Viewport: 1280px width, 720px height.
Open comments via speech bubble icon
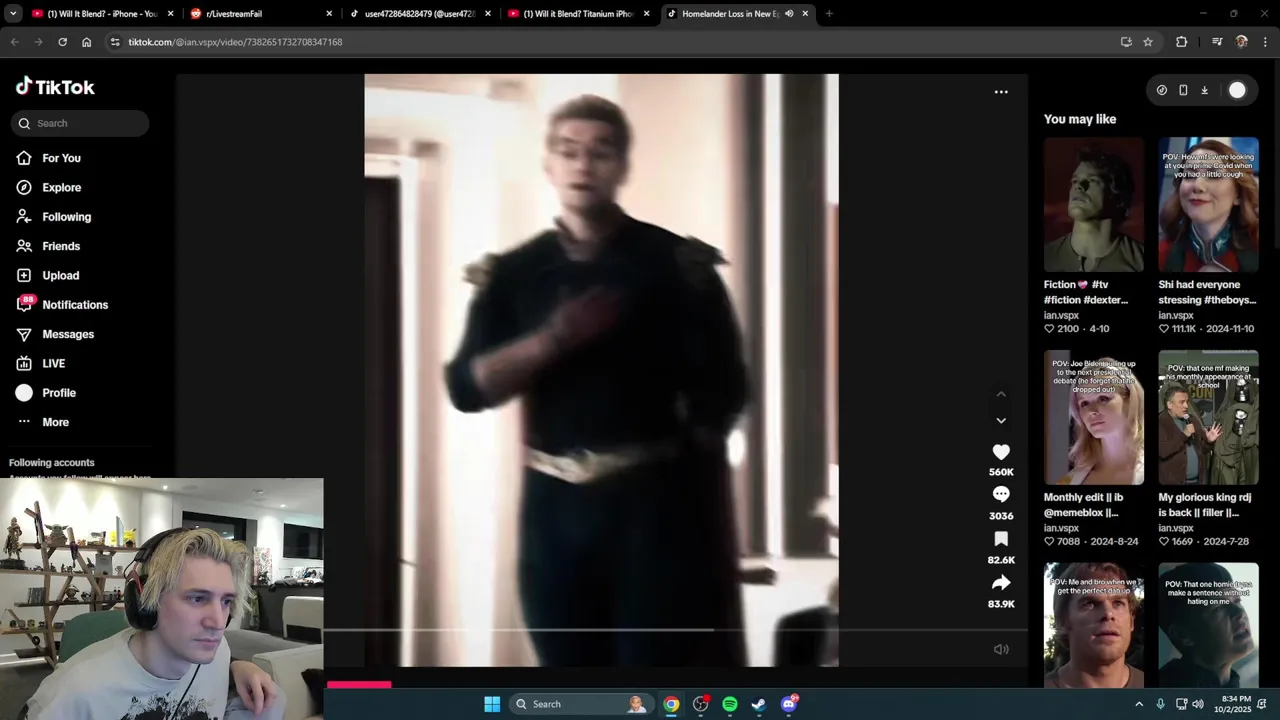click(x=1001, y=495)
